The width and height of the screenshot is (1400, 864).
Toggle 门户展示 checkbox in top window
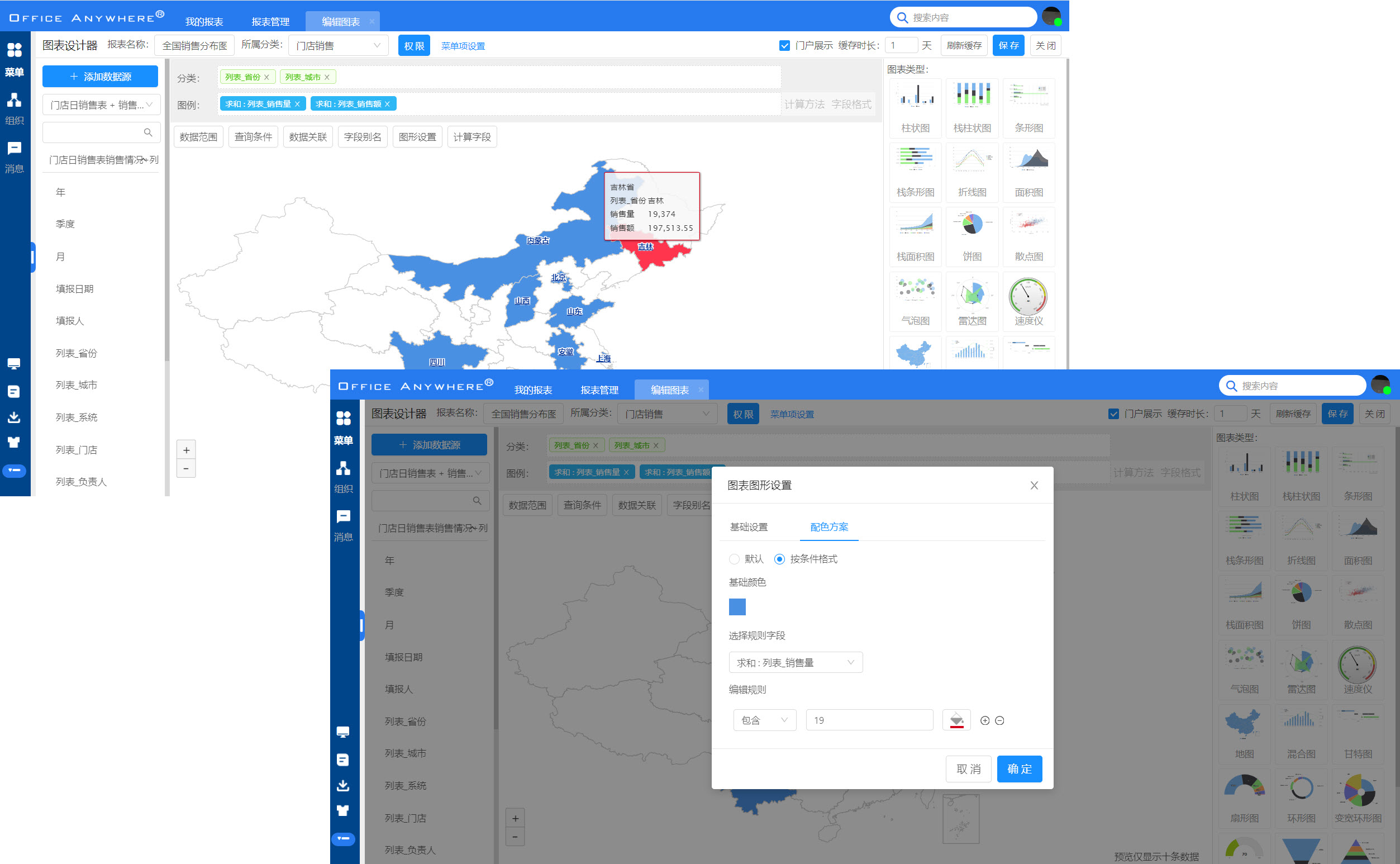point(784,46)
